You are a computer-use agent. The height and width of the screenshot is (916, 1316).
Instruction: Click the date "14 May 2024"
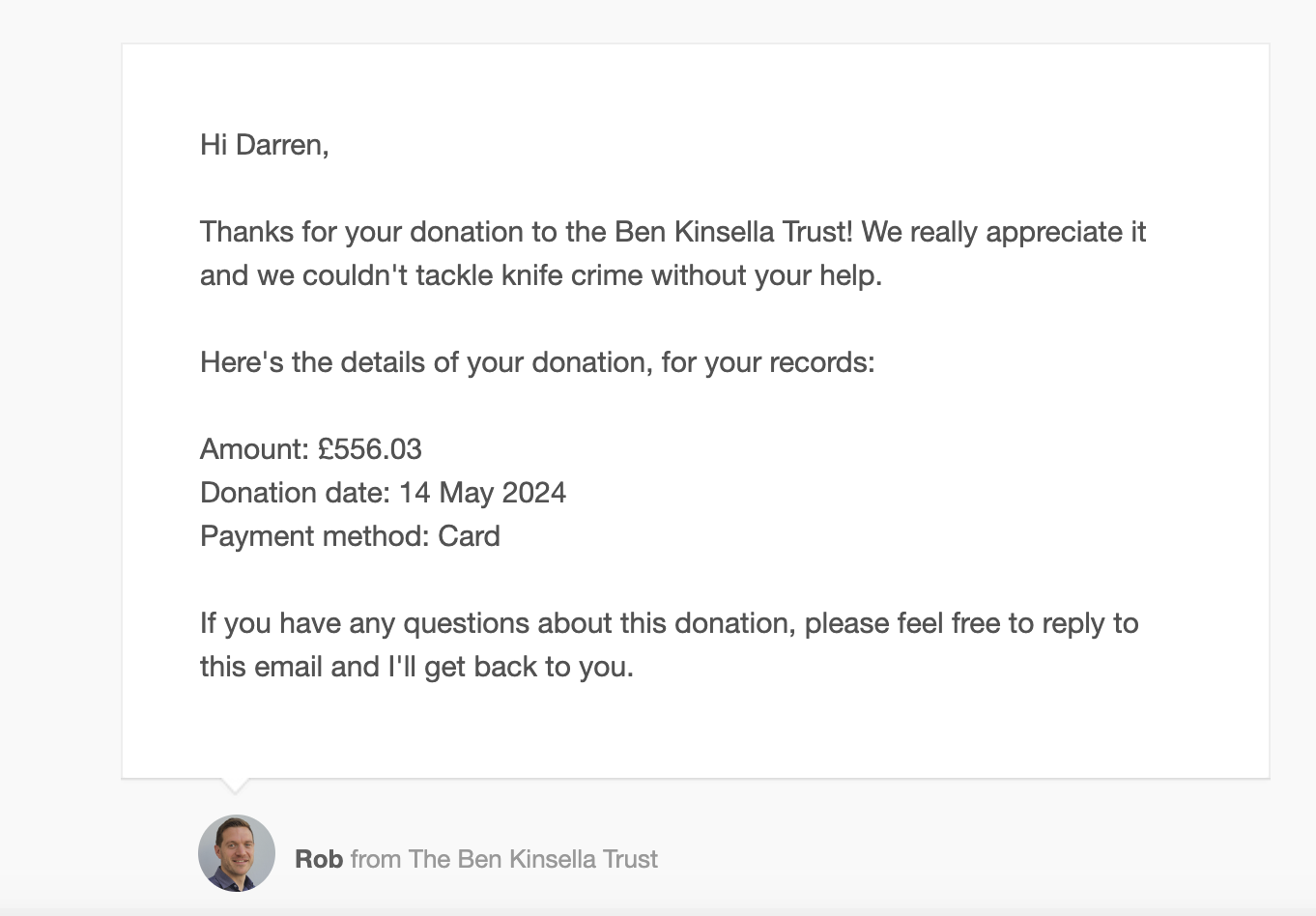click(482, 493)
